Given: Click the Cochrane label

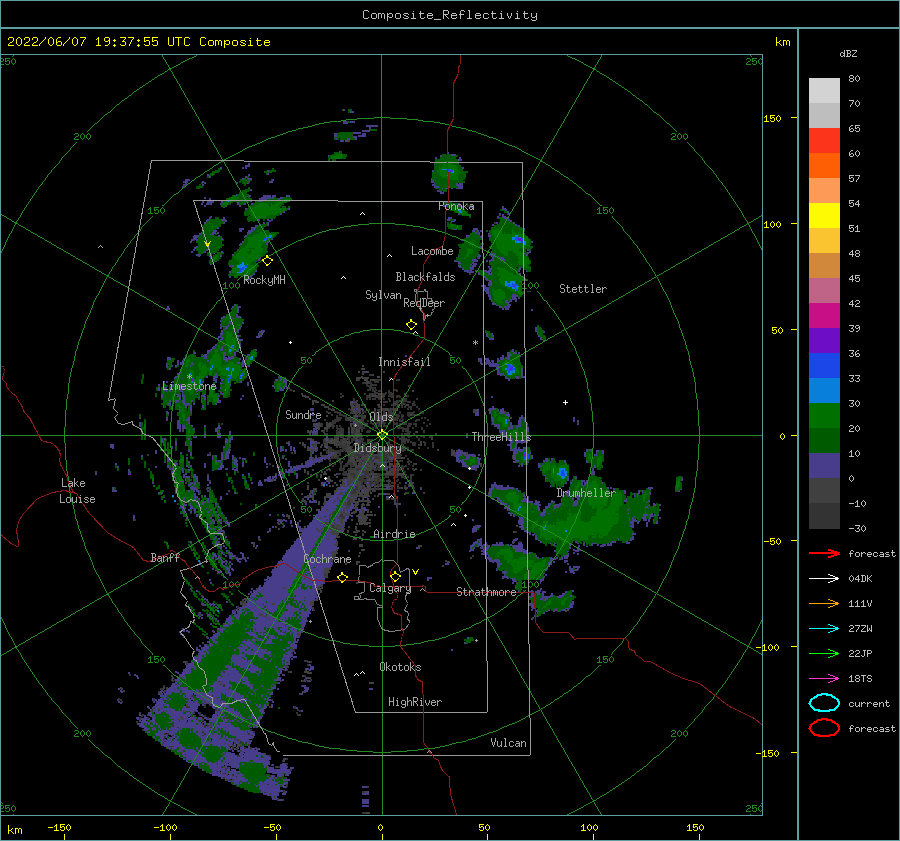Looking at the screenshot, I should pyautogui.click(x=327, y=559).
